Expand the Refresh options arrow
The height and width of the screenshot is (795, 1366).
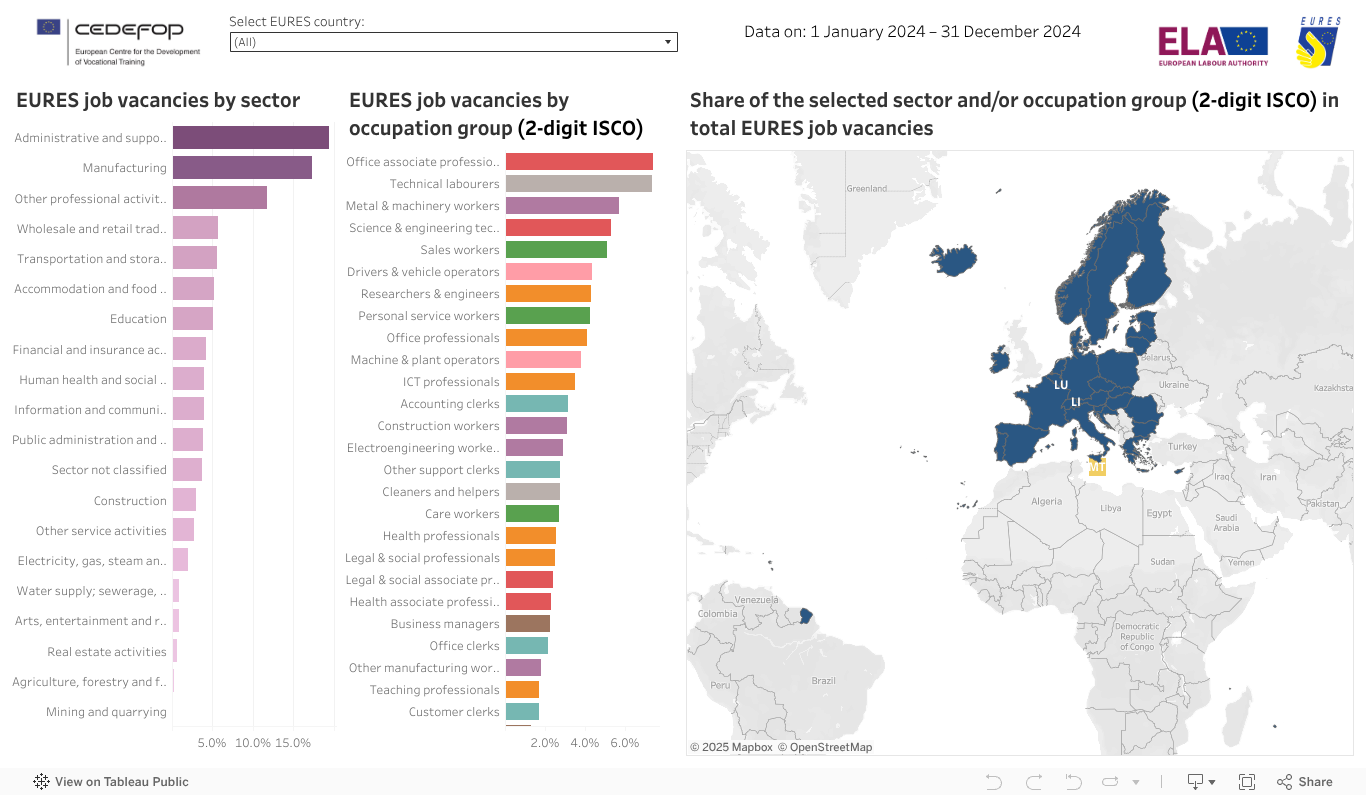(x=1135, y=782)
